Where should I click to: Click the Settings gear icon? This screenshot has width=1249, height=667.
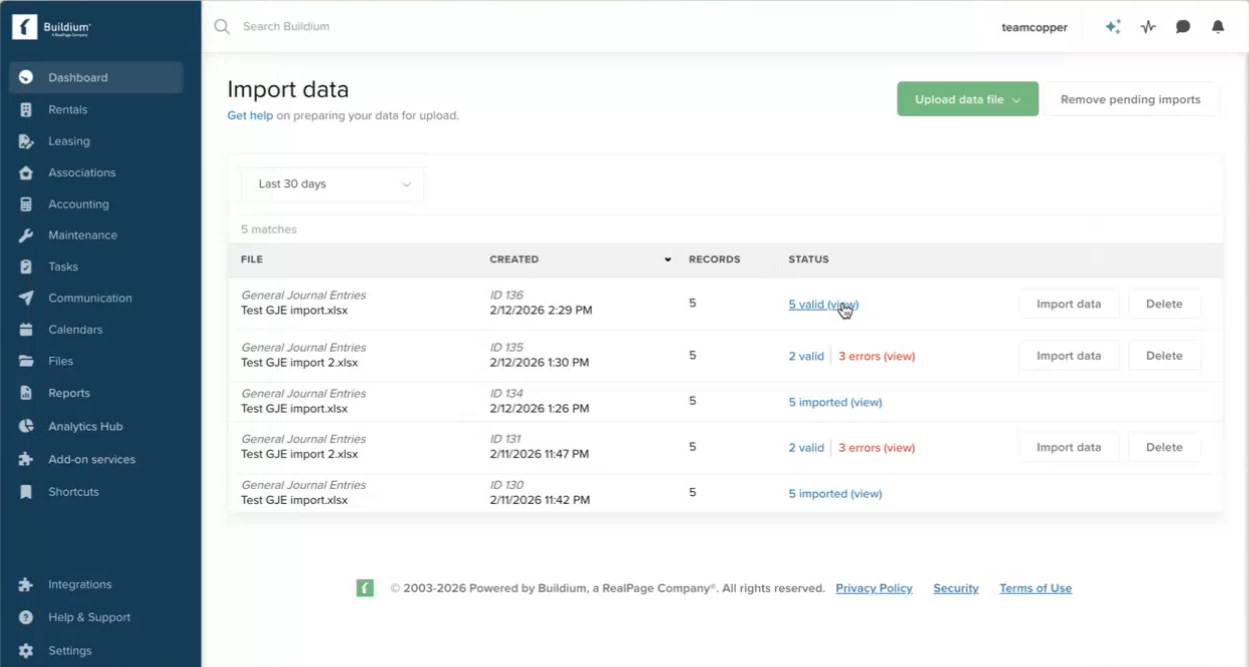[26, 650]
